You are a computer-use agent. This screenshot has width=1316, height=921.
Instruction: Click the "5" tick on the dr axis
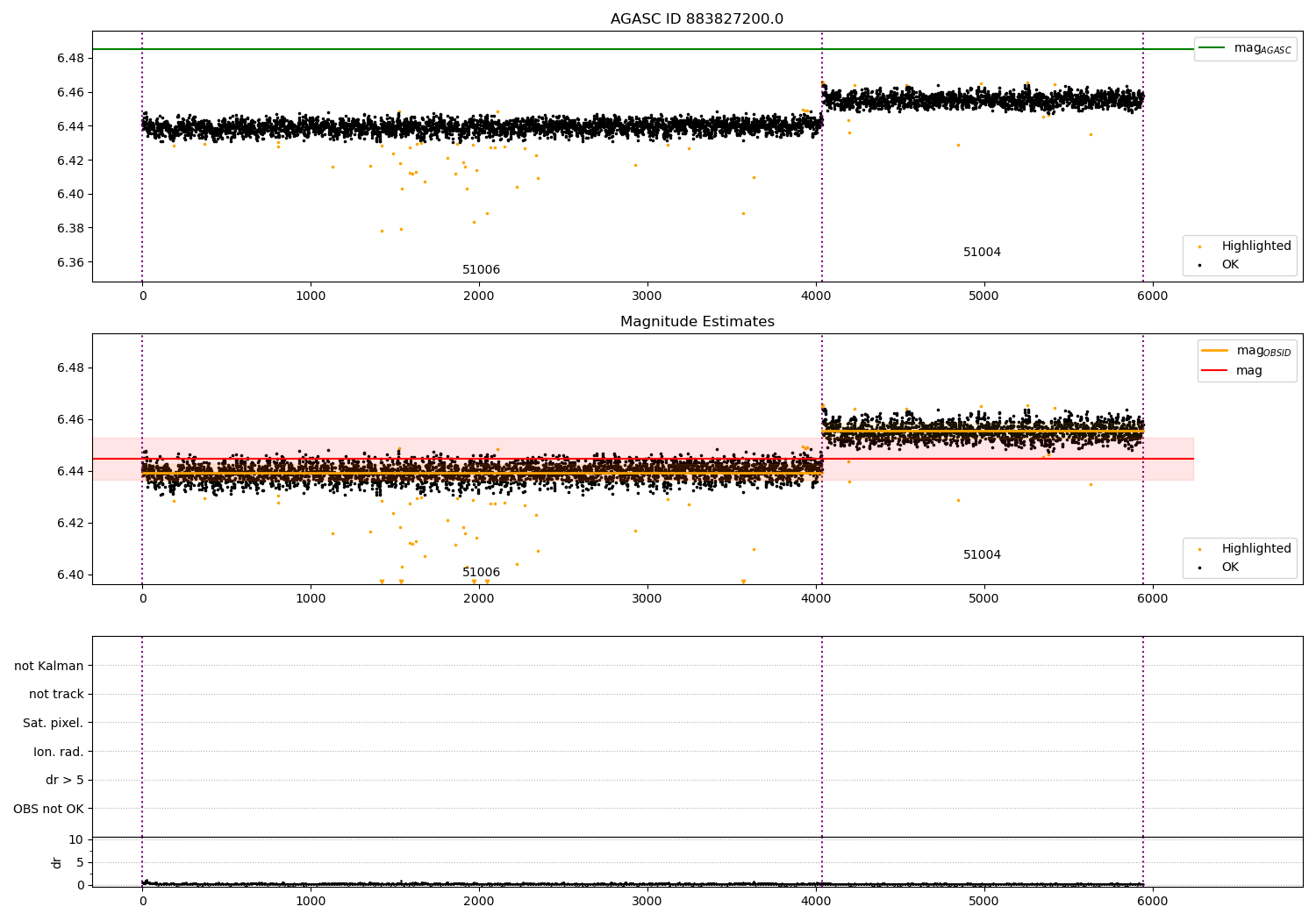coord(80,863)
